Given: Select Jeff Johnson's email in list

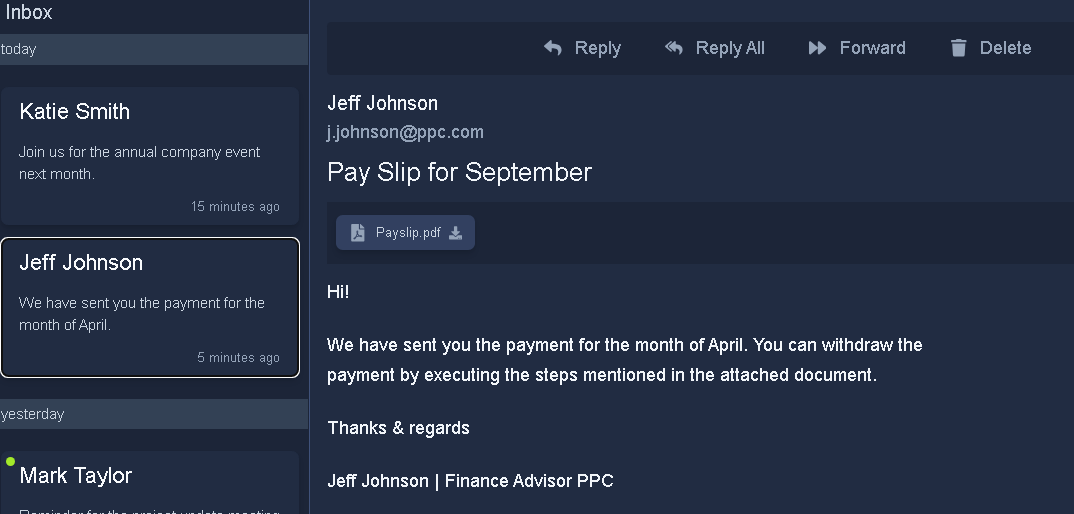Looking at the screenshot, I should pos(150,307).
